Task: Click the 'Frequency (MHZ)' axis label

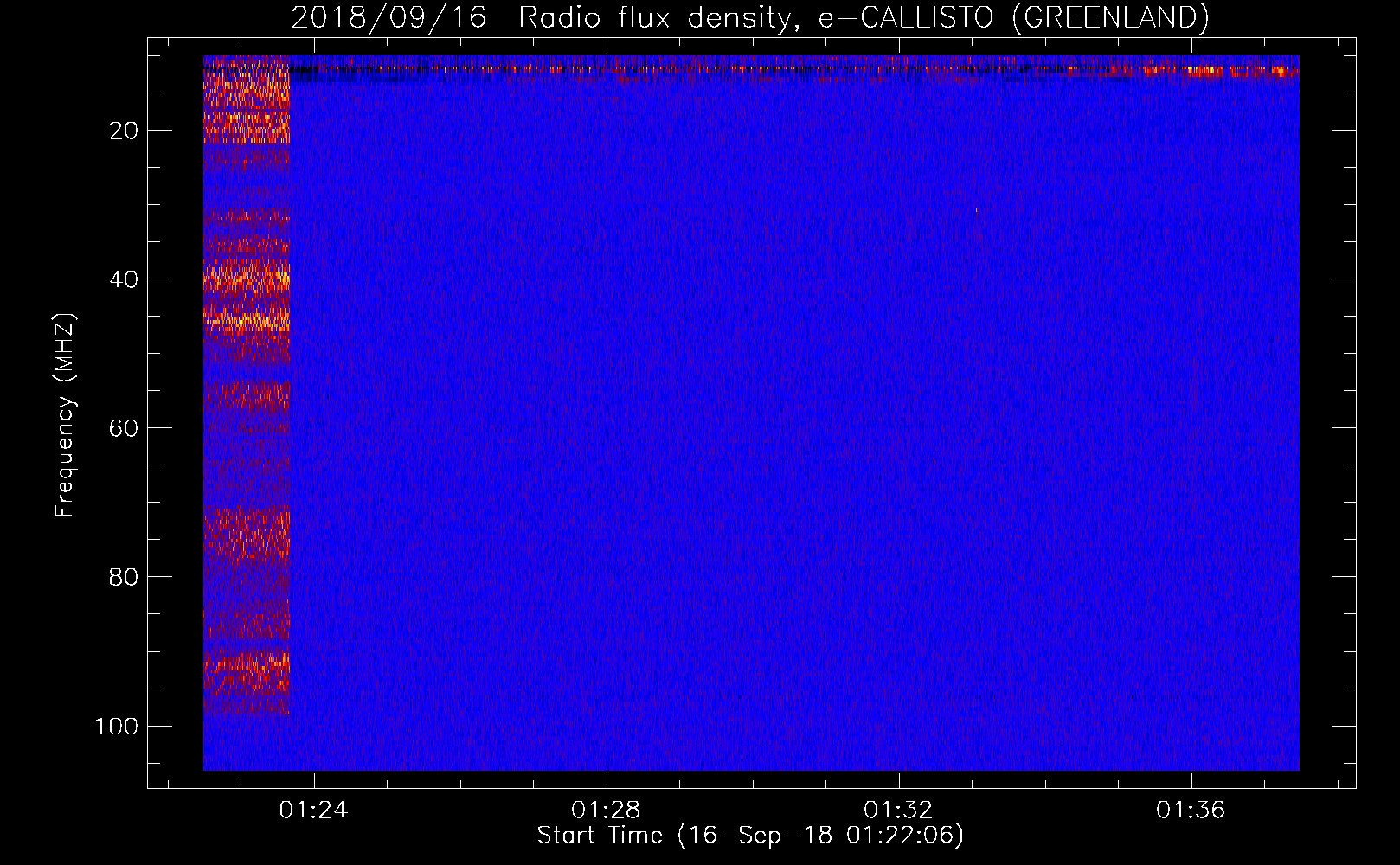Action: click(x=65, y=414)
